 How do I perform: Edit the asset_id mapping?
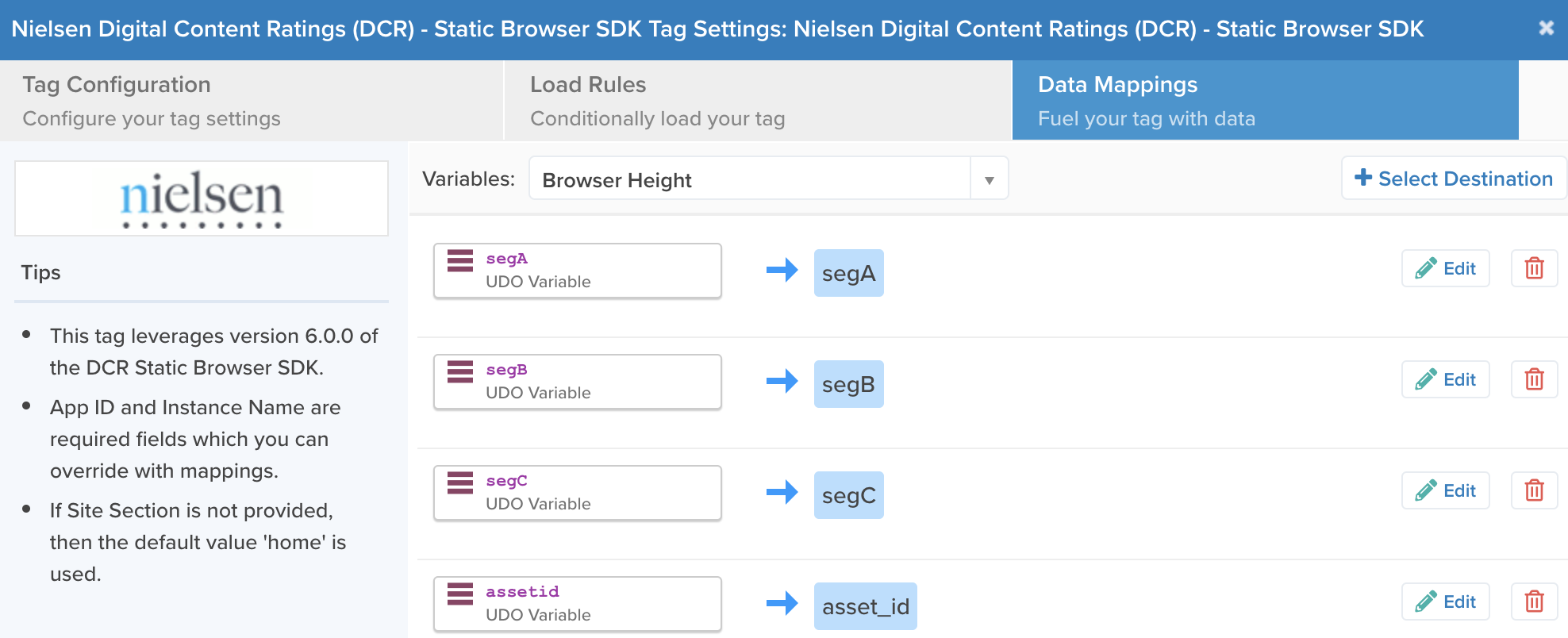(x=1445, y=601)
